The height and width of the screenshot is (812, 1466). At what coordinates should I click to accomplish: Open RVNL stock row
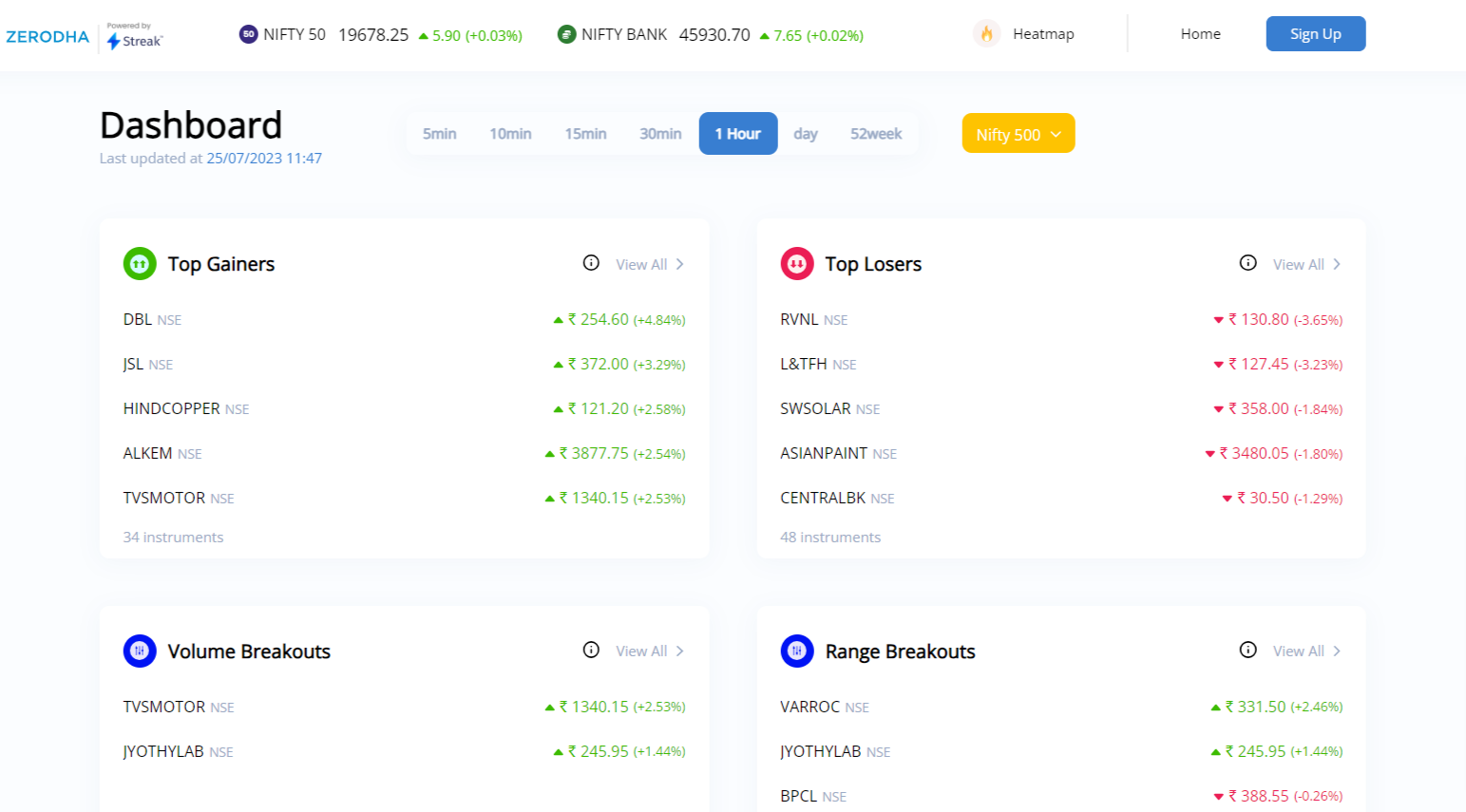(1061, 319)
